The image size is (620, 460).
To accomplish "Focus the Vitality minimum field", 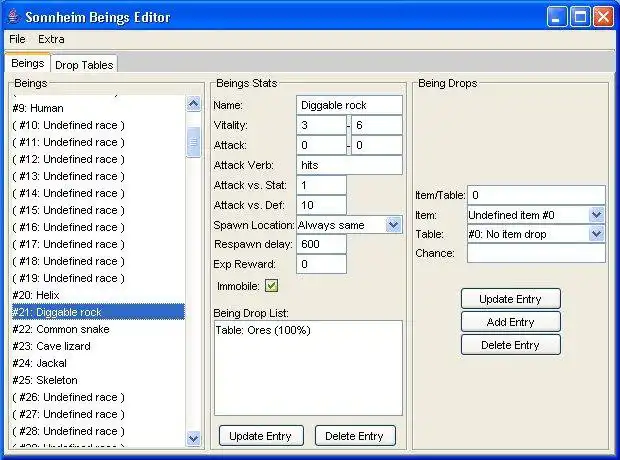I will click(x=321, y=125).
